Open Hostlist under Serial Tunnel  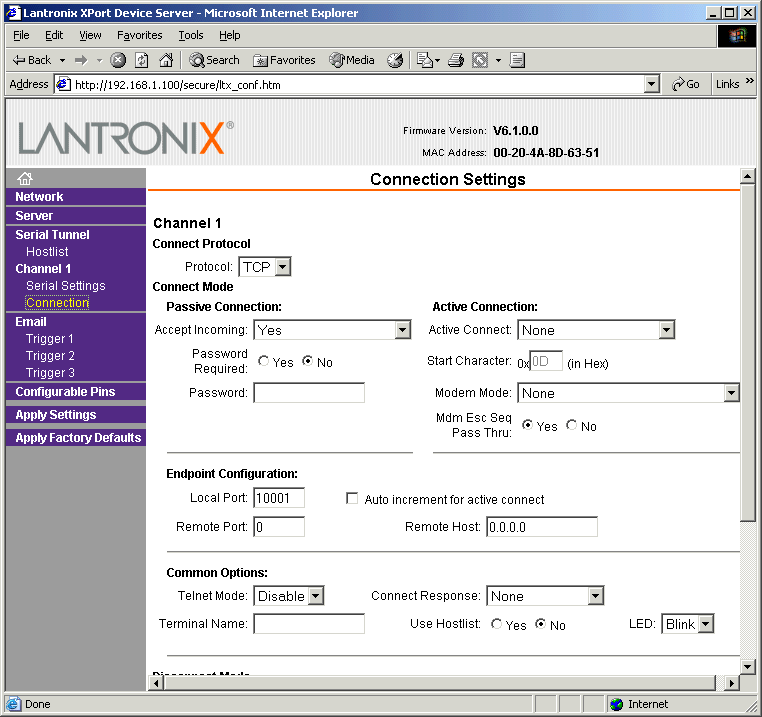pos(47,251)
